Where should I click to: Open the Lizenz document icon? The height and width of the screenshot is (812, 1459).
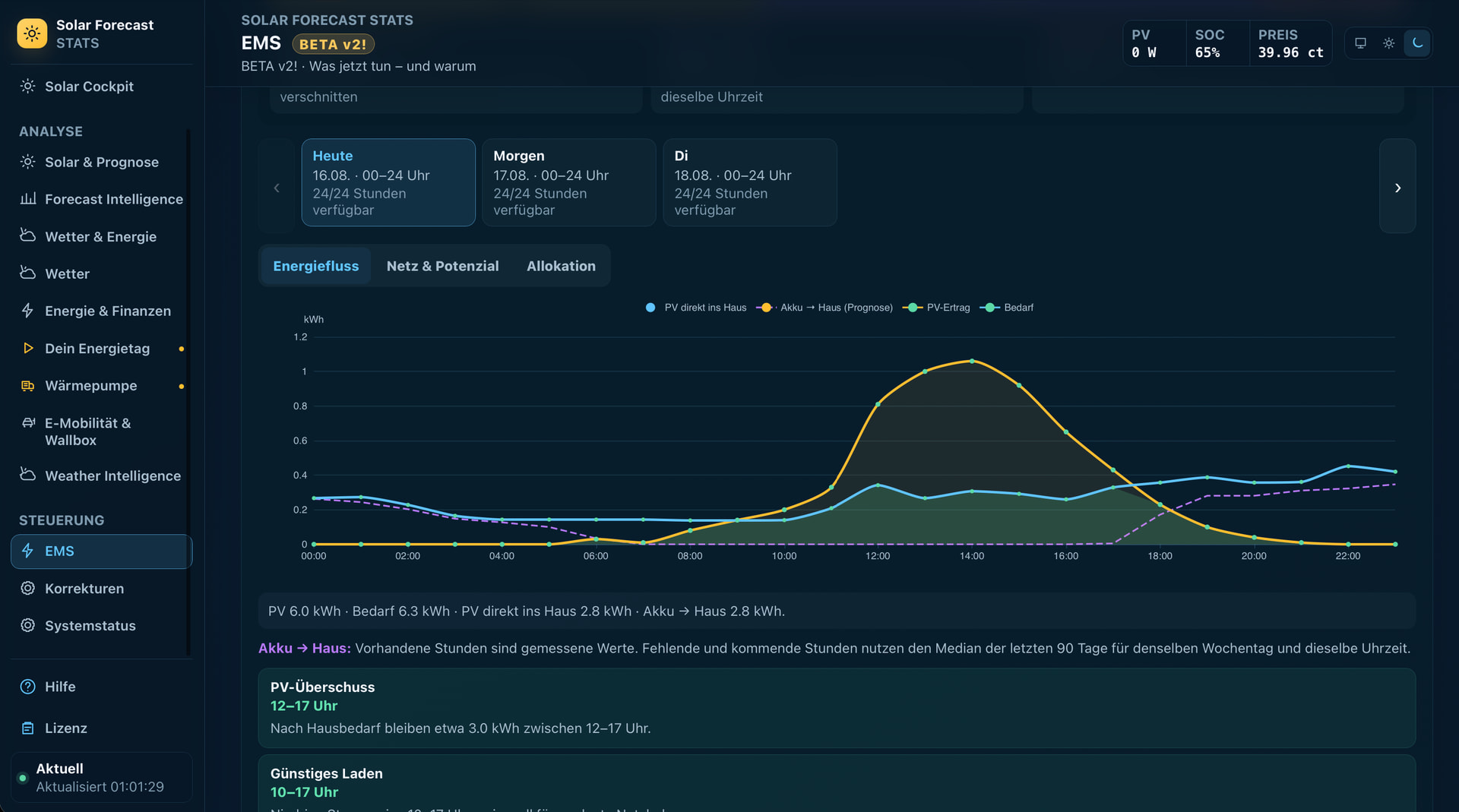click(28, 728)
